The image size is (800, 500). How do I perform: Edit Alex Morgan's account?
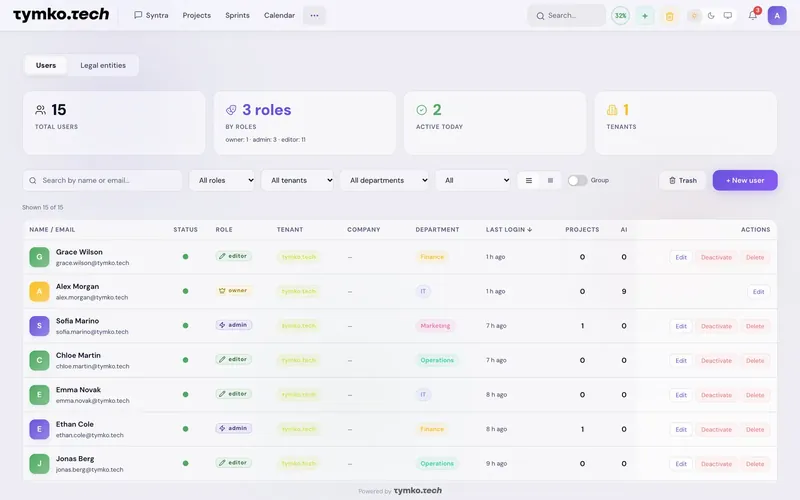(758, 291)
